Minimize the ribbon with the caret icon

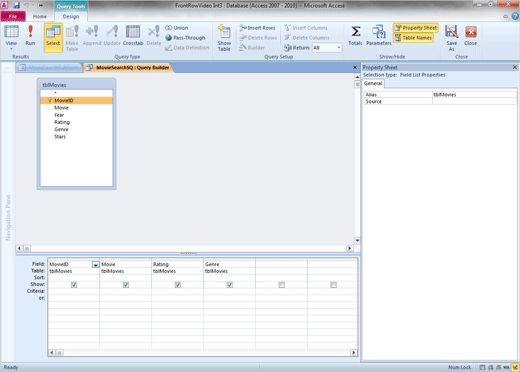point(505,16)
